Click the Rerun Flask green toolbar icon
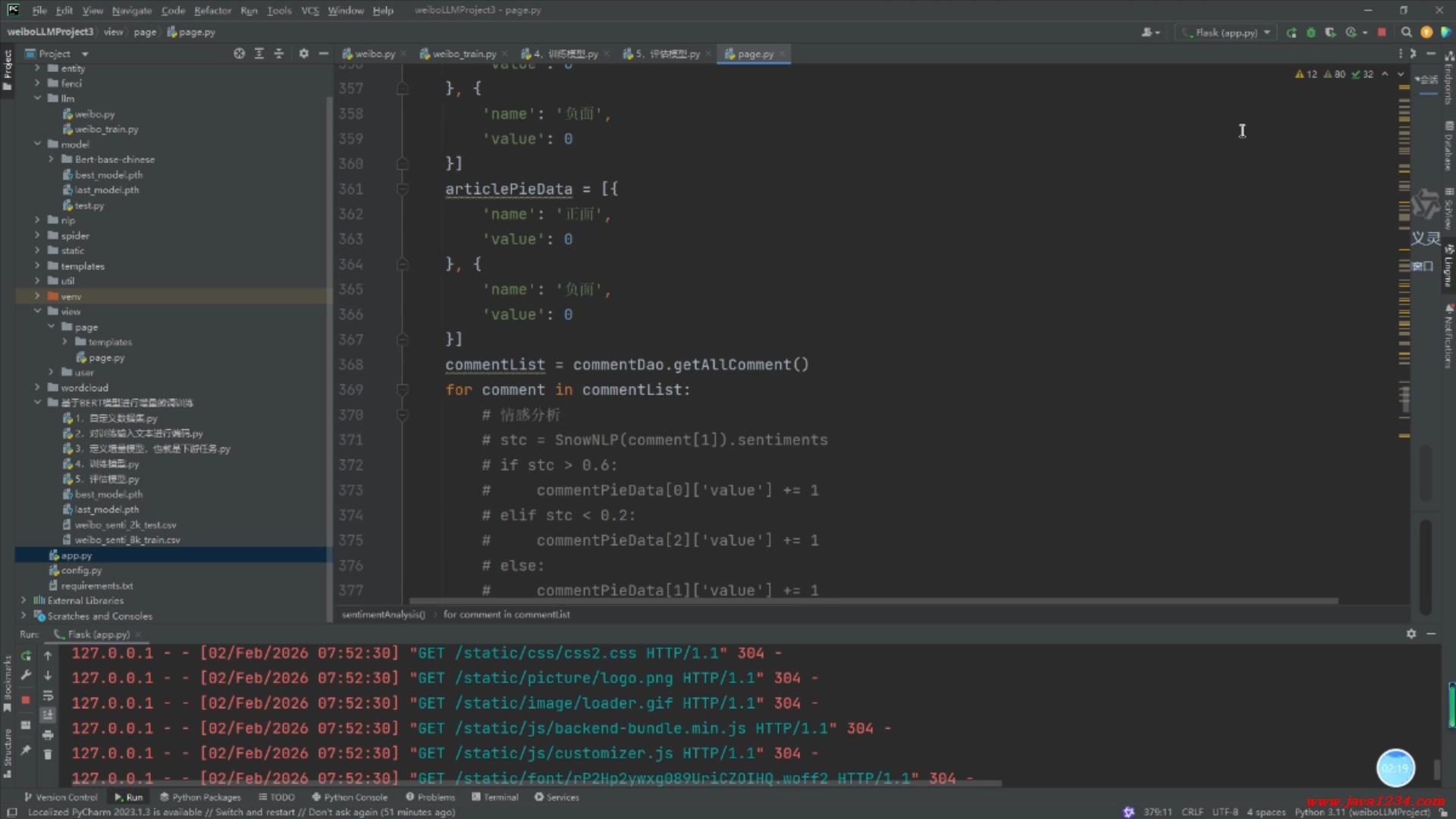1456x819 pixels. 1291,33
